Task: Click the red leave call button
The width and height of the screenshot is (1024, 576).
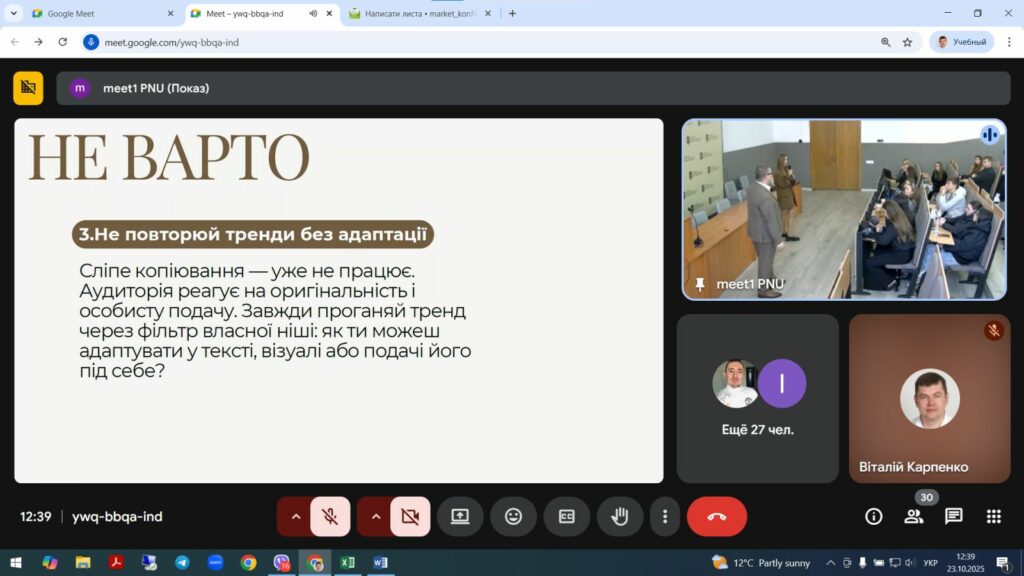Action: 716,516
